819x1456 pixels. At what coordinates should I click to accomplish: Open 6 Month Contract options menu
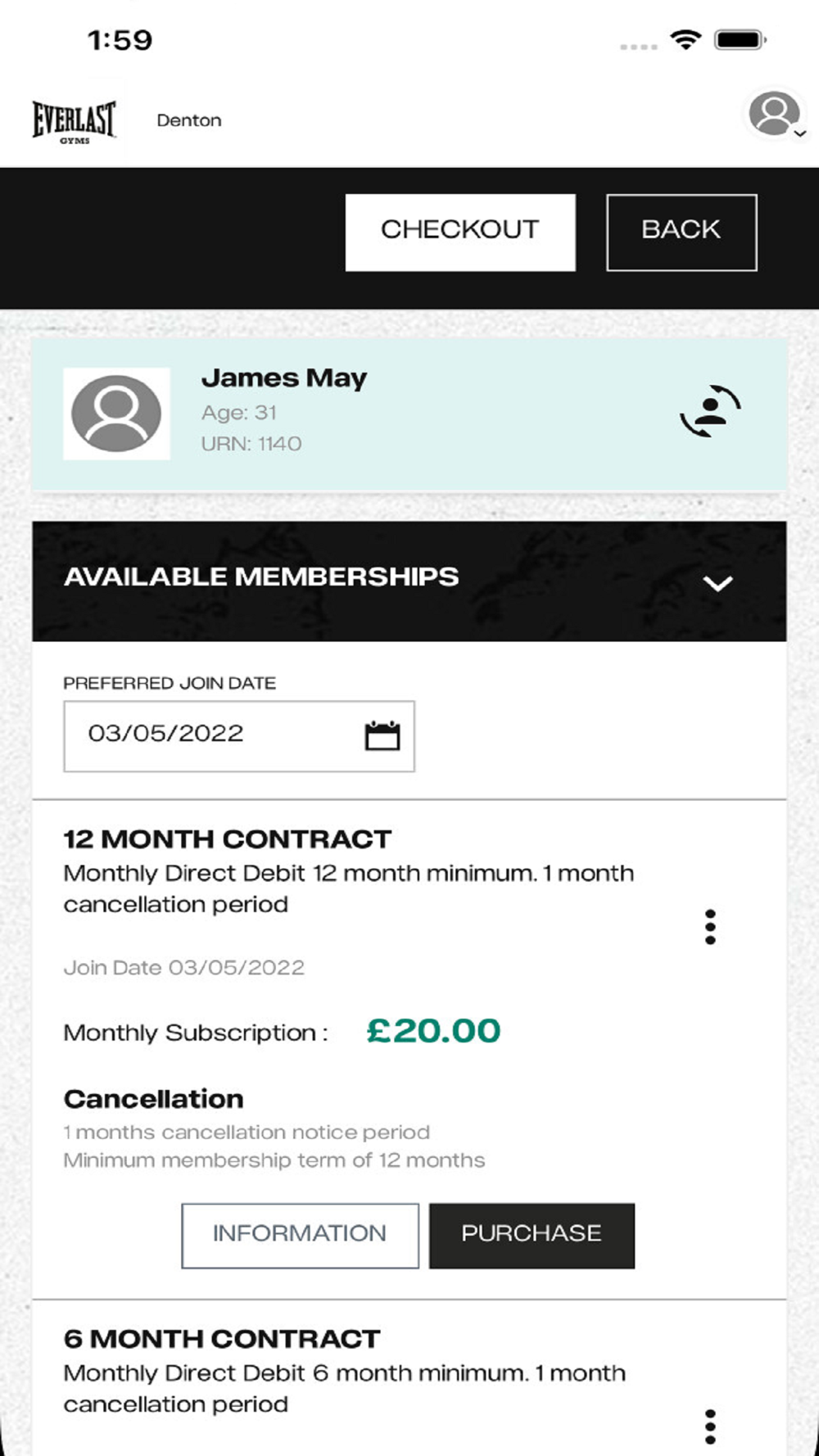[710, 1427]
